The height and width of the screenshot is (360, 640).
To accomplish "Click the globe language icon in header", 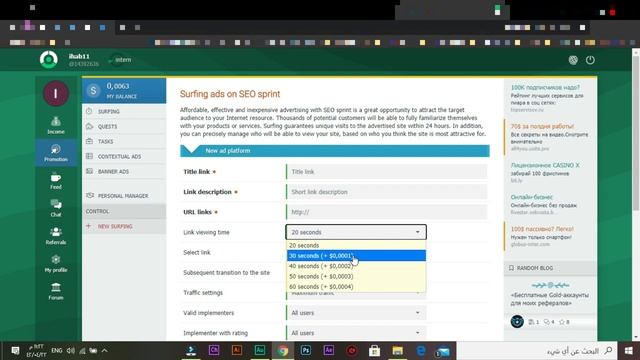I will (573, 60).
